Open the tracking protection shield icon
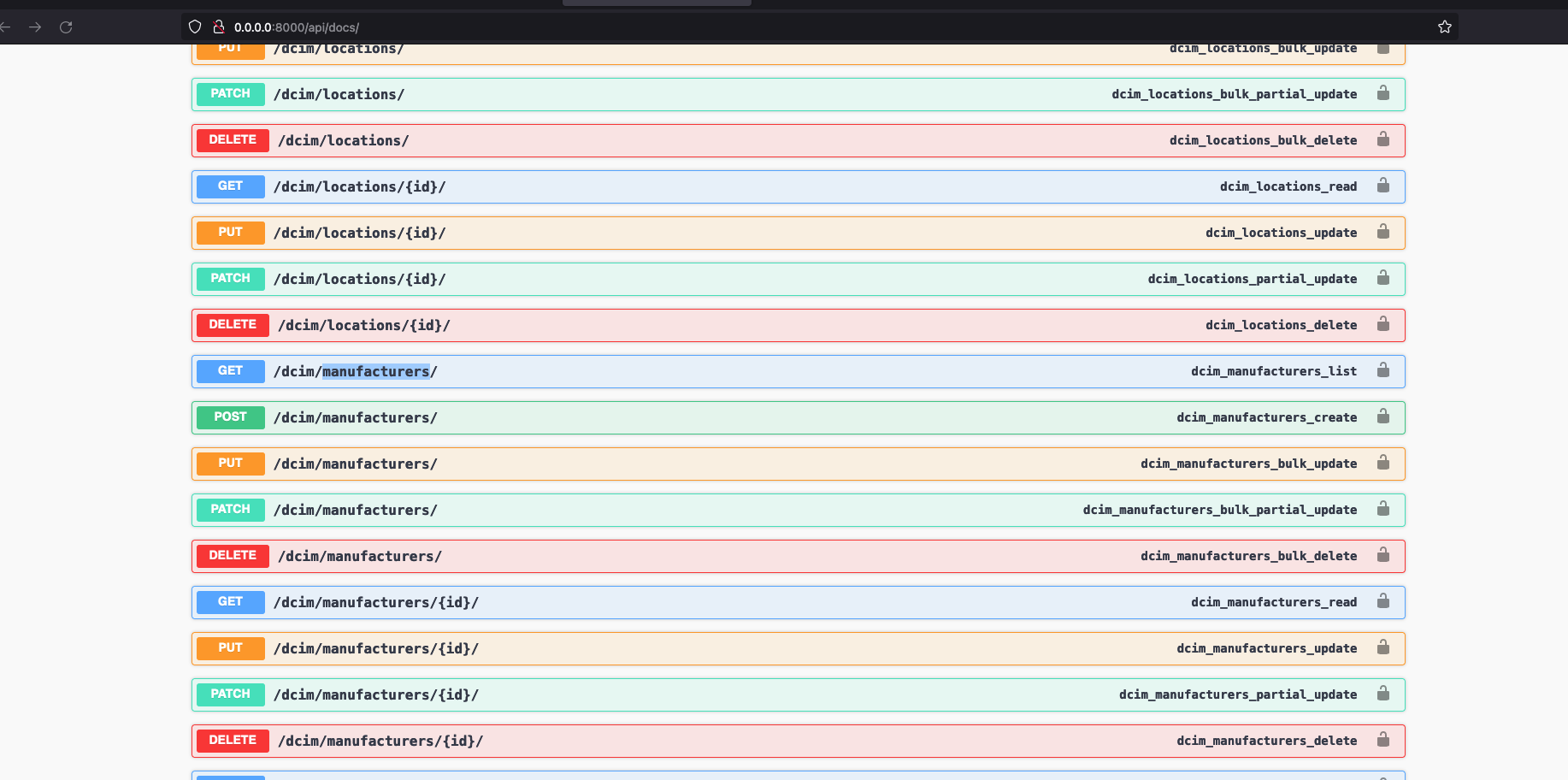Viewport: 1568px width, 780px height. pos(195,27)
